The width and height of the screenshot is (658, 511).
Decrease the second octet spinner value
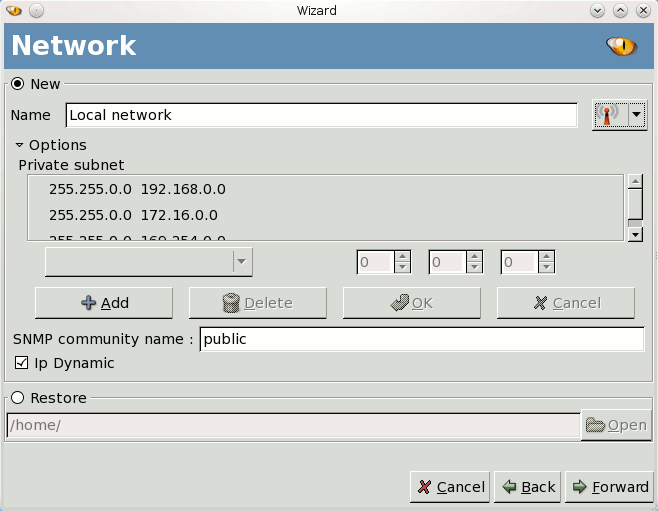point(475,267)
